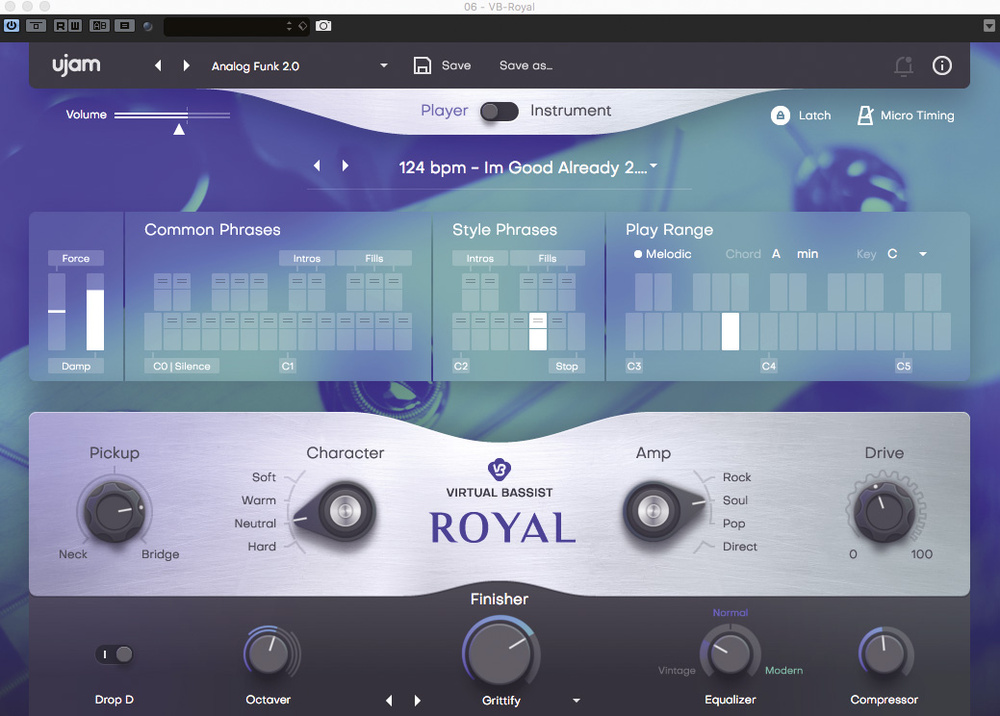This screenshot has height=716, width=1000.
Task: Click the Save text button
Action: point(456,66)
